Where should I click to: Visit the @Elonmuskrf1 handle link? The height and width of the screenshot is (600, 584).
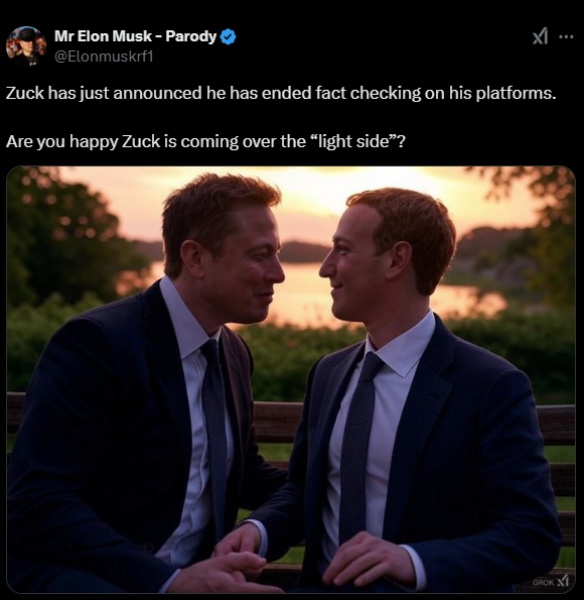click(x=104, y=57)
